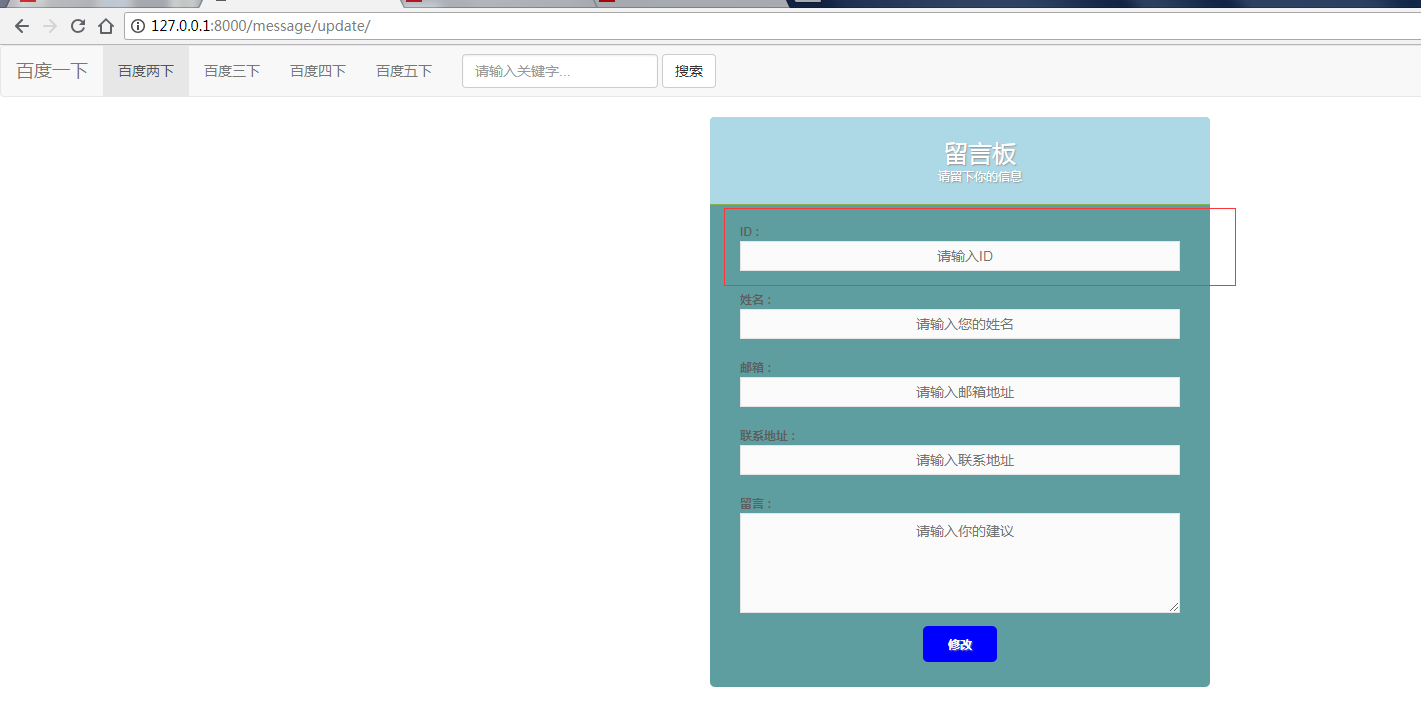This screenshot has height=719, width=1421.
Task: Click the home icon in browser toolbar
Action: [105, 26]
